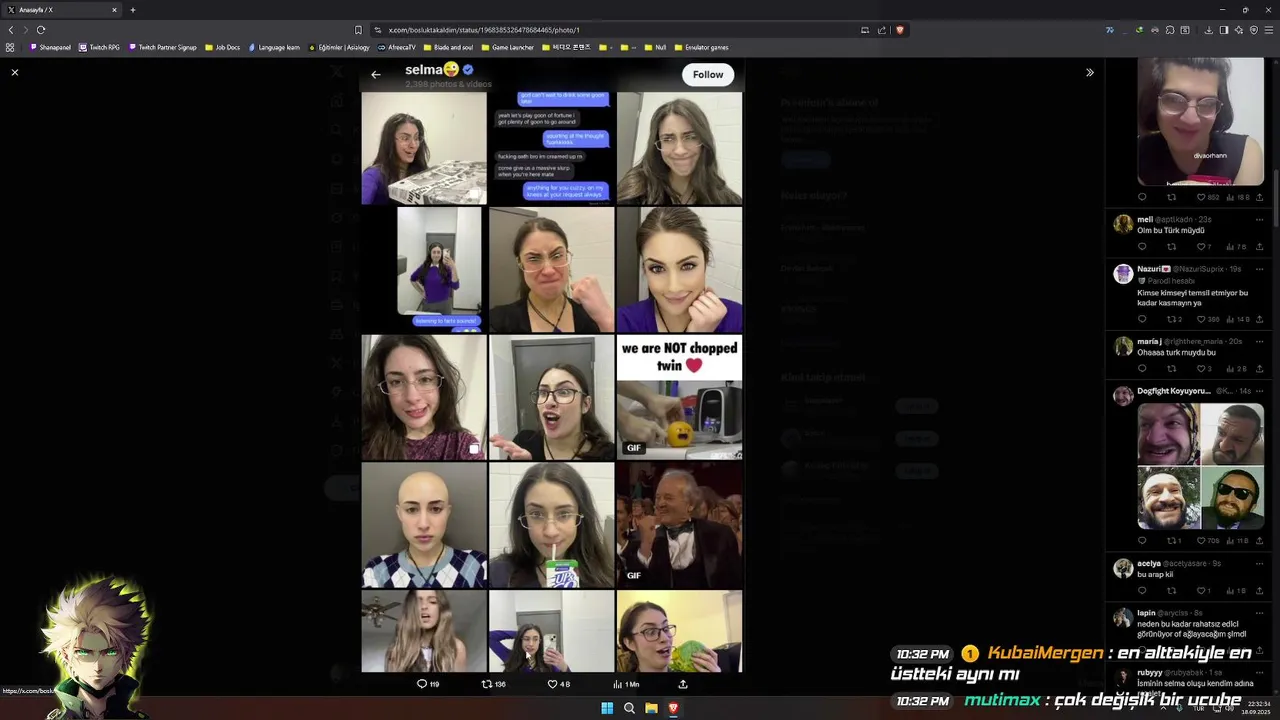
Task: Share the post via the share icon
Action: coord(683,684)
